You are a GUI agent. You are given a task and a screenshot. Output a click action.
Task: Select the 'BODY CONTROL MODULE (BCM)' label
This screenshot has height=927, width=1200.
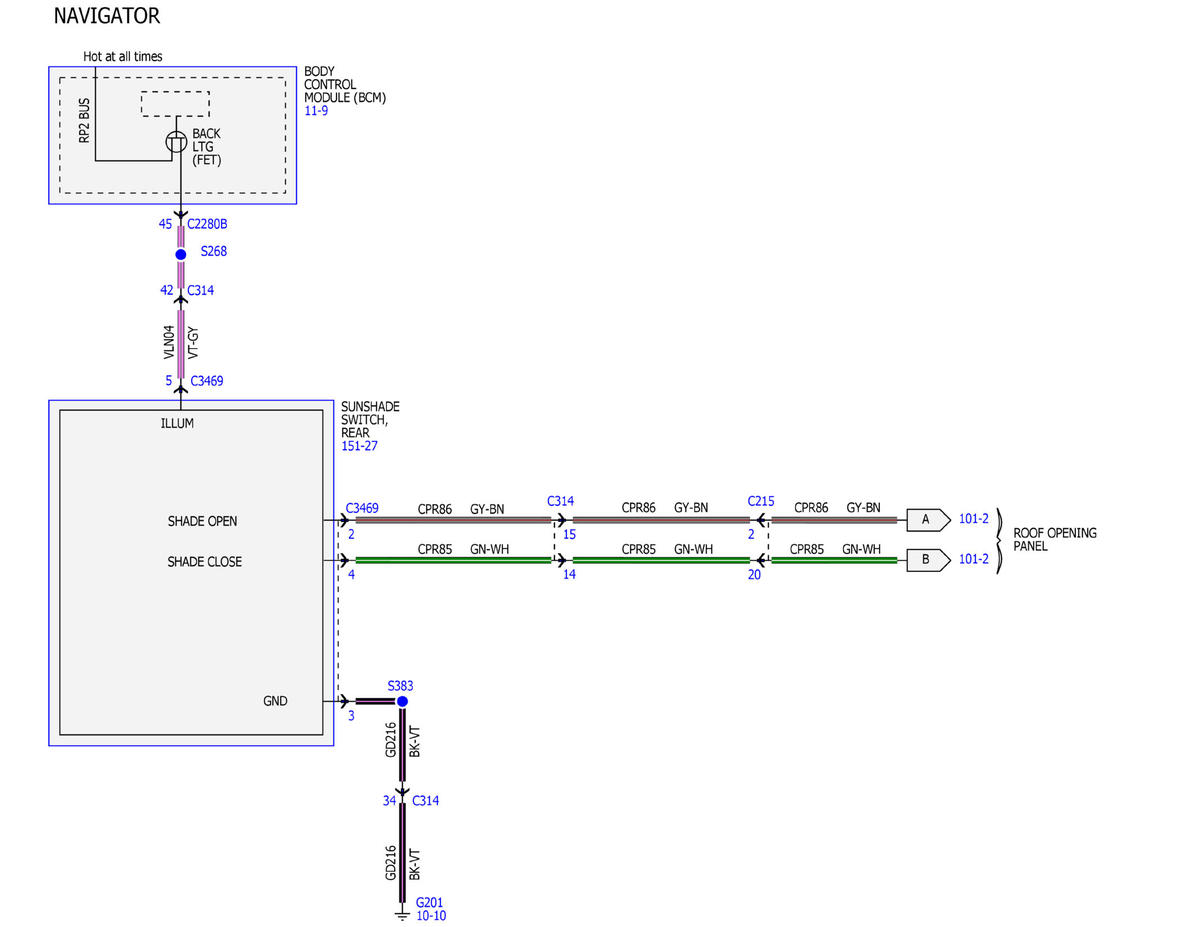tap(345, 85)
